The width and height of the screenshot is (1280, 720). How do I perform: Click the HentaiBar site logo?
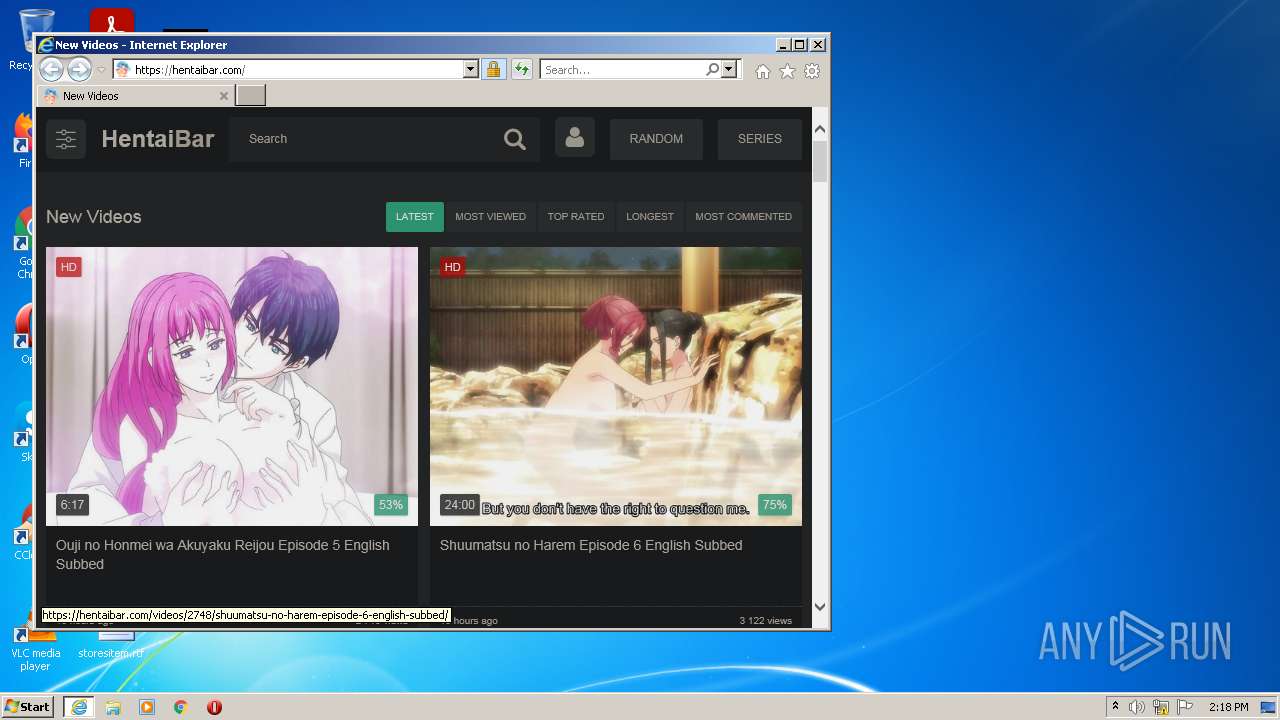pos(158,139)
